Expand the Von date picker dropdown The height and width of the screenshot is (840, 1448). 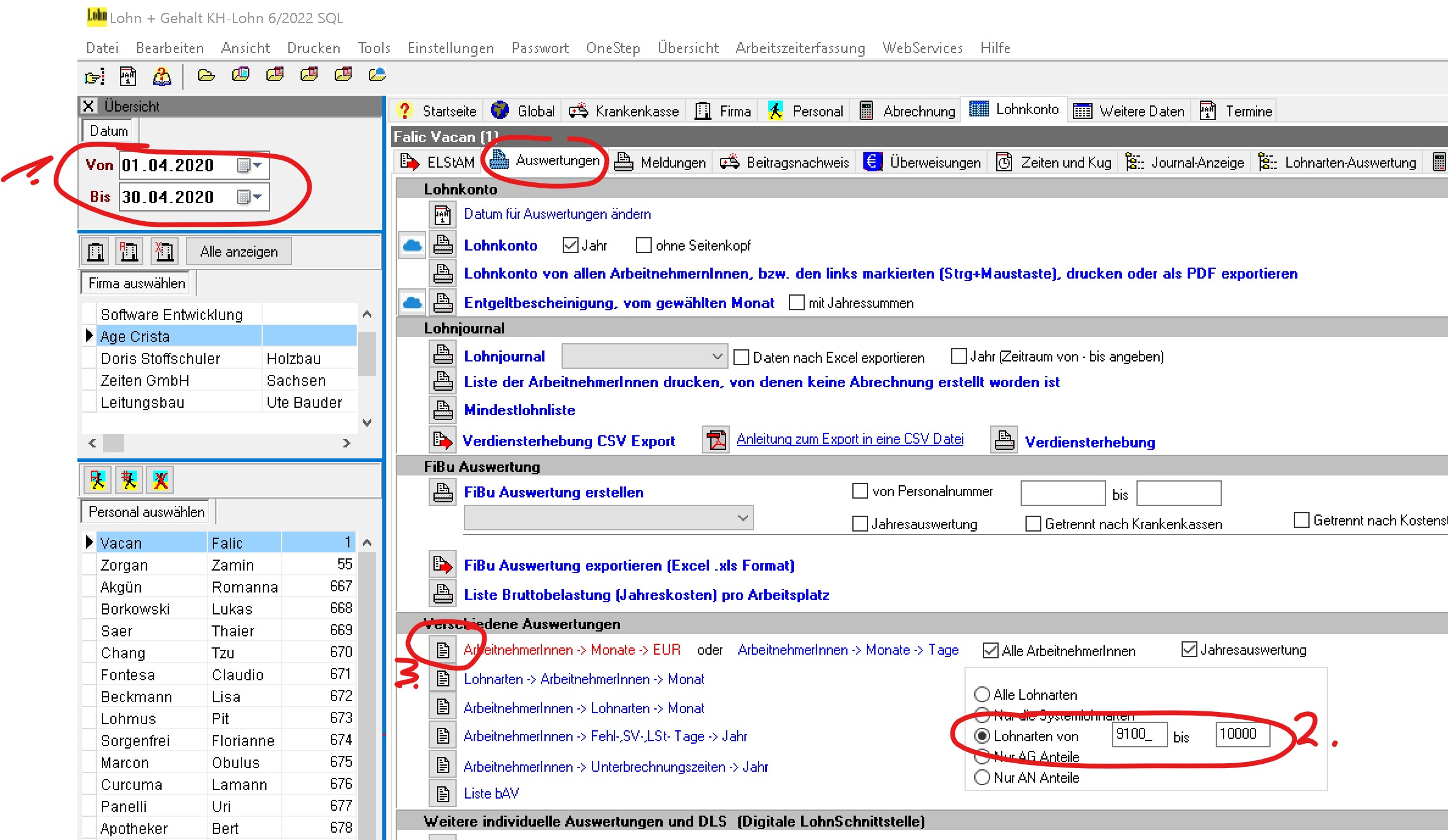pos(258,165)
